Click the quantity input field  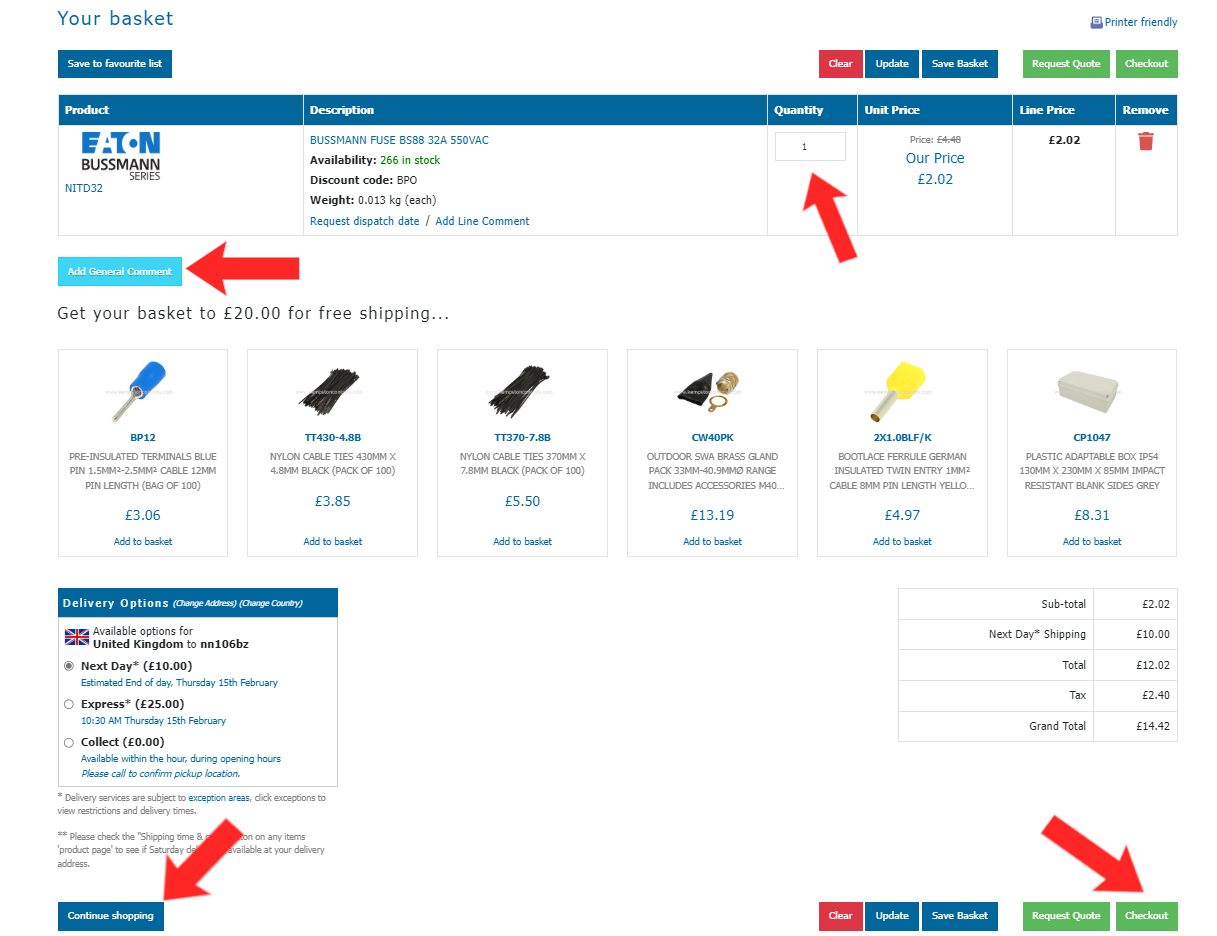point(810,146)
